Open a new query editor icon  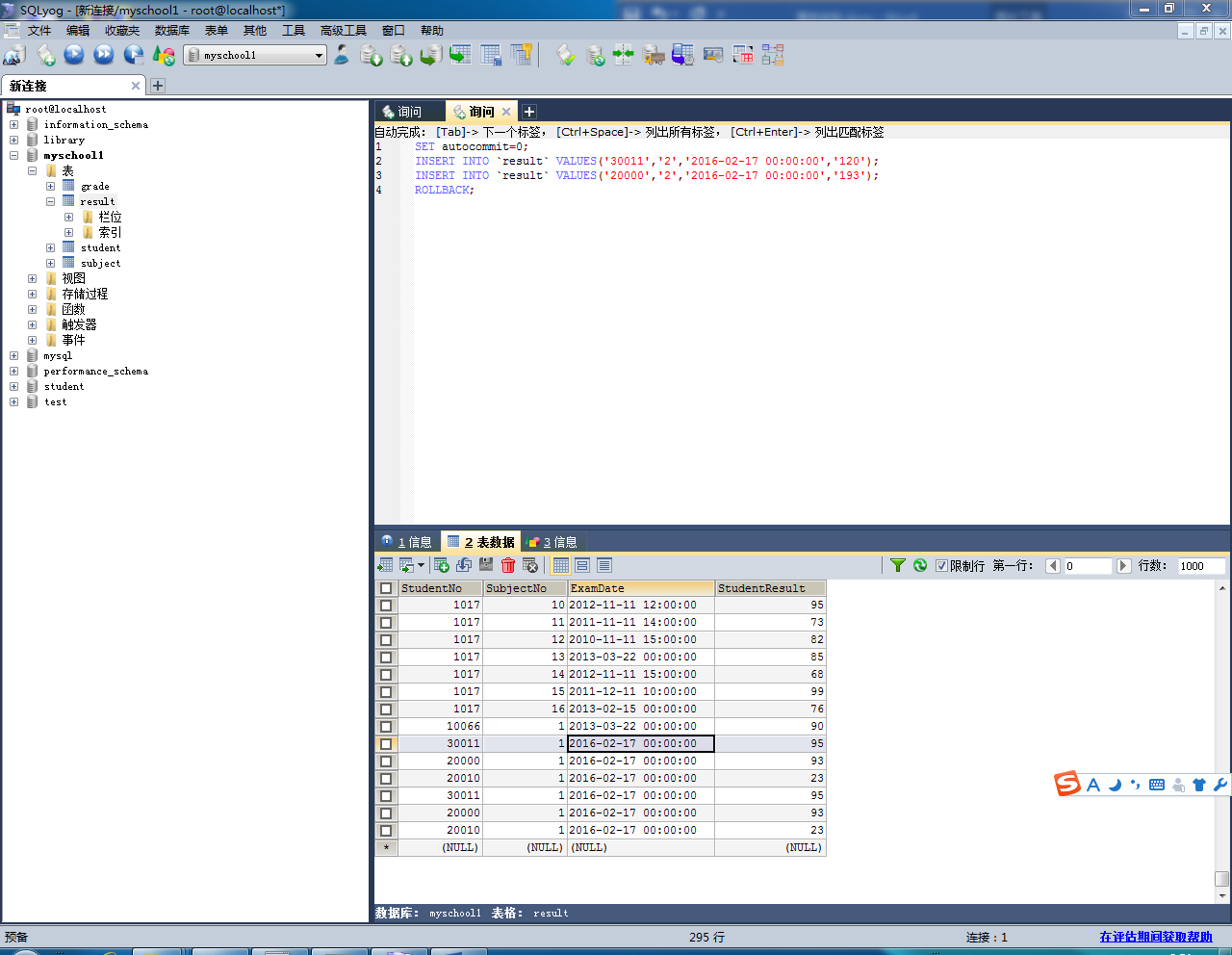click(45, 55)
